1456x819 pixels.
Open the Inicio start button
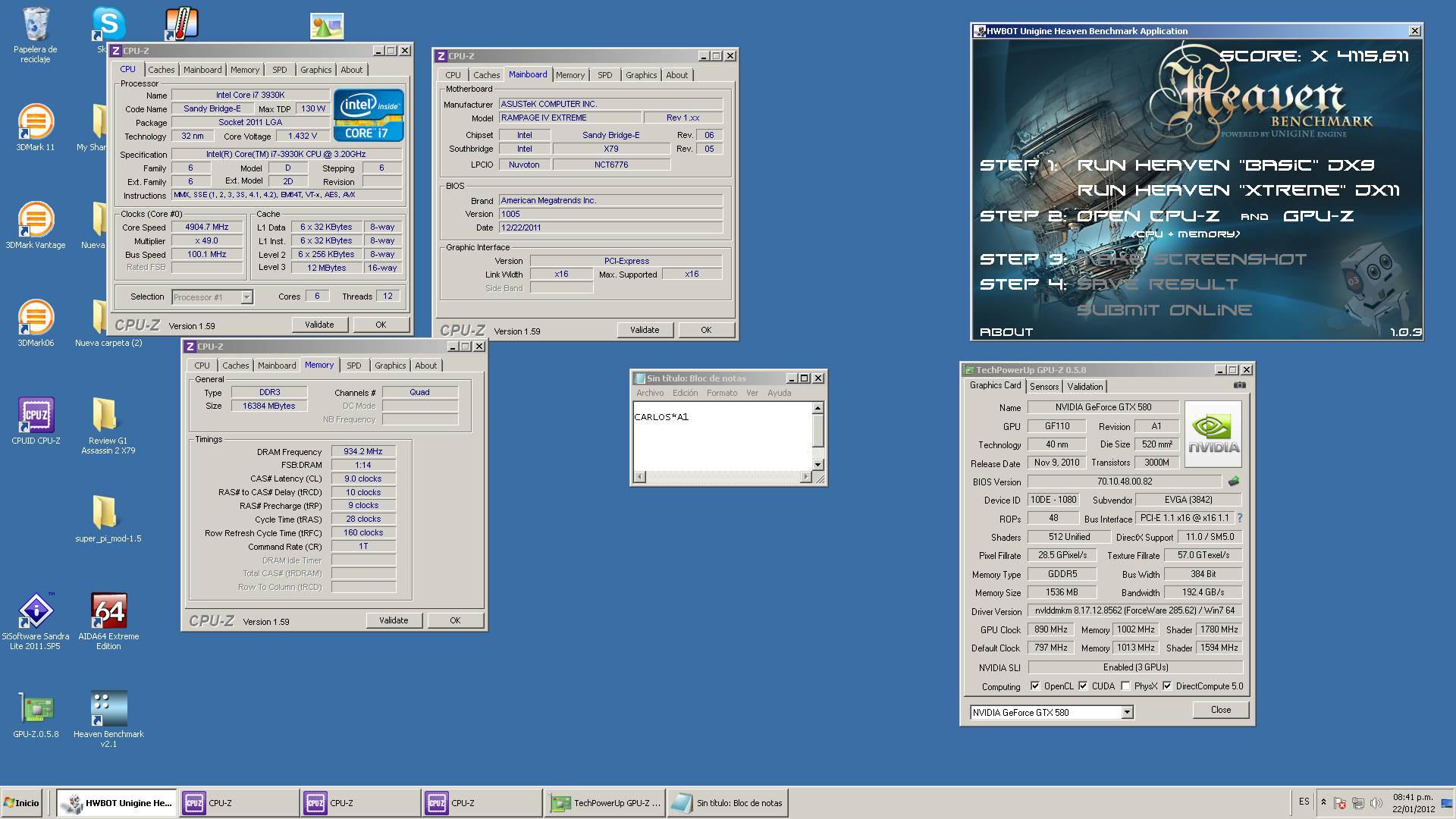(x=22, y=802)
